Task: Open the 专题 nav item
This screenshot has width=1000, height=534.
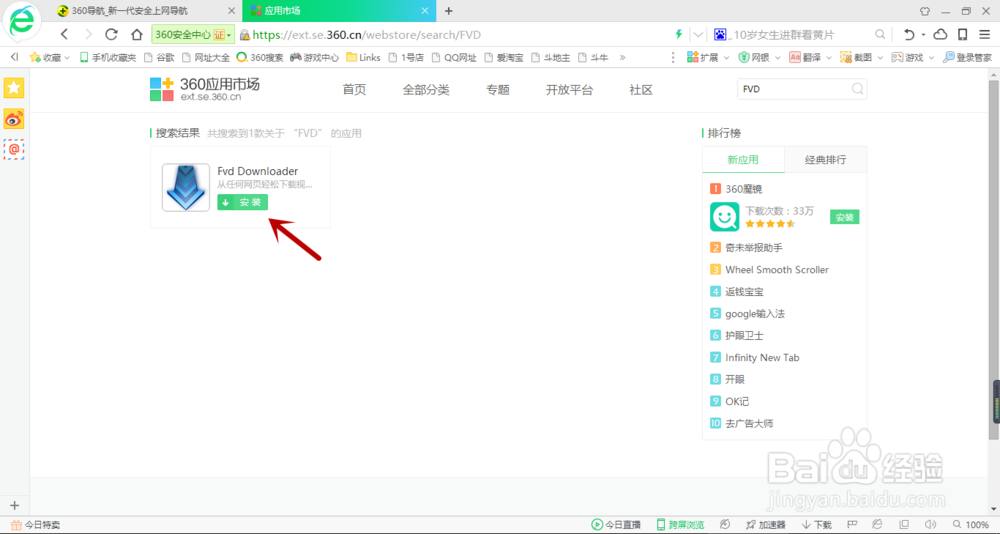Action: click(x=498, y=90)
